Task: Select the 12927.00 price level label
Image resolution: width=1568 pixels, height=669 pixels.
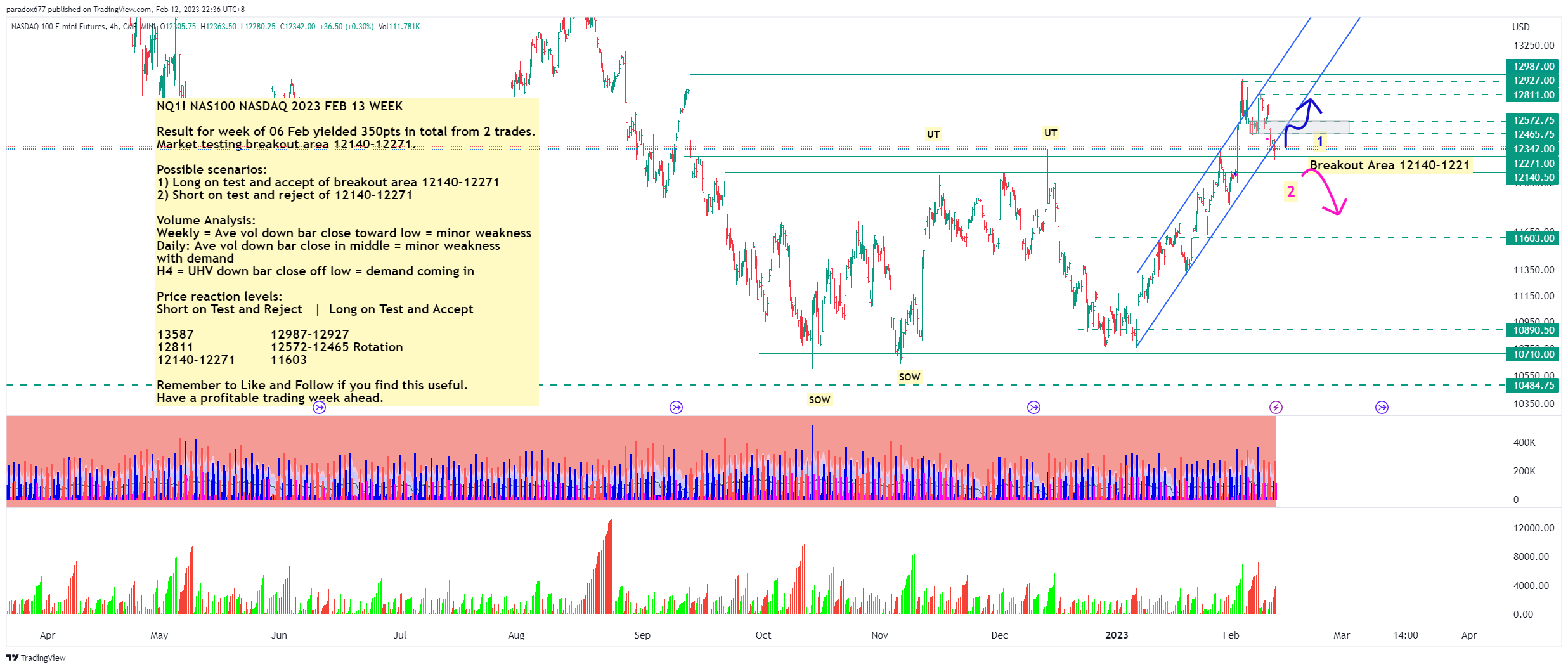Action: pos(1532,81)
